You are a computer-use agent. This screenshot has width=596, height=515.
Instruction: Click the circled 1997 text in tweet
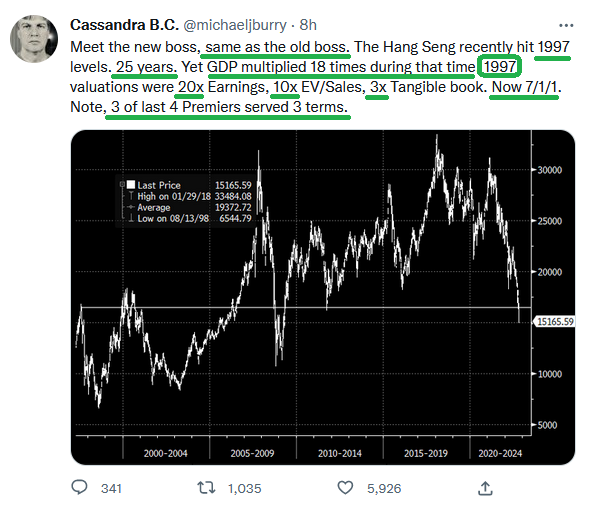[499, 67]
